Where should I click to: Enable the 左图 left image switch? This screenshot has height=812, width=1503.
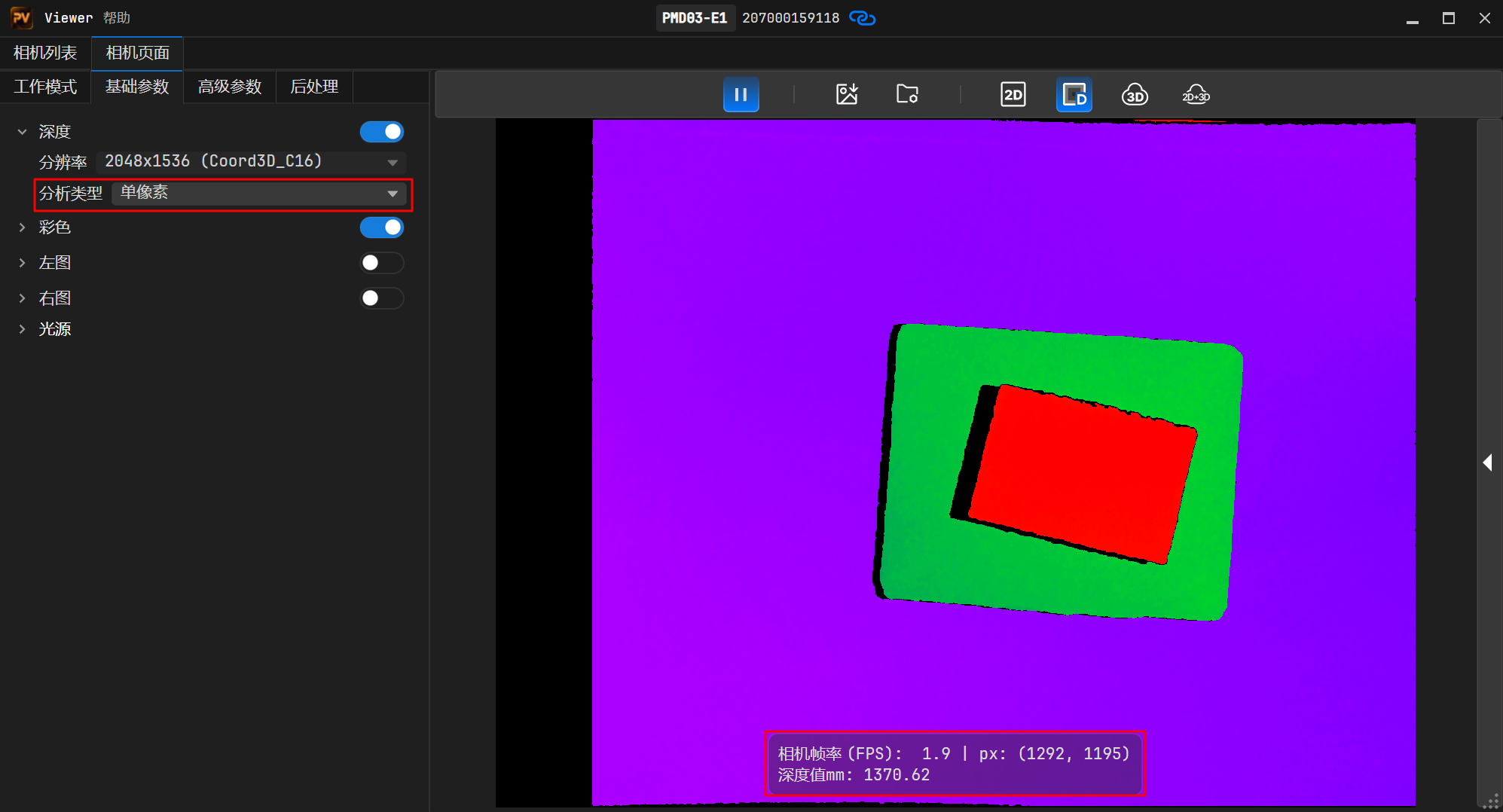click(382, 263)
